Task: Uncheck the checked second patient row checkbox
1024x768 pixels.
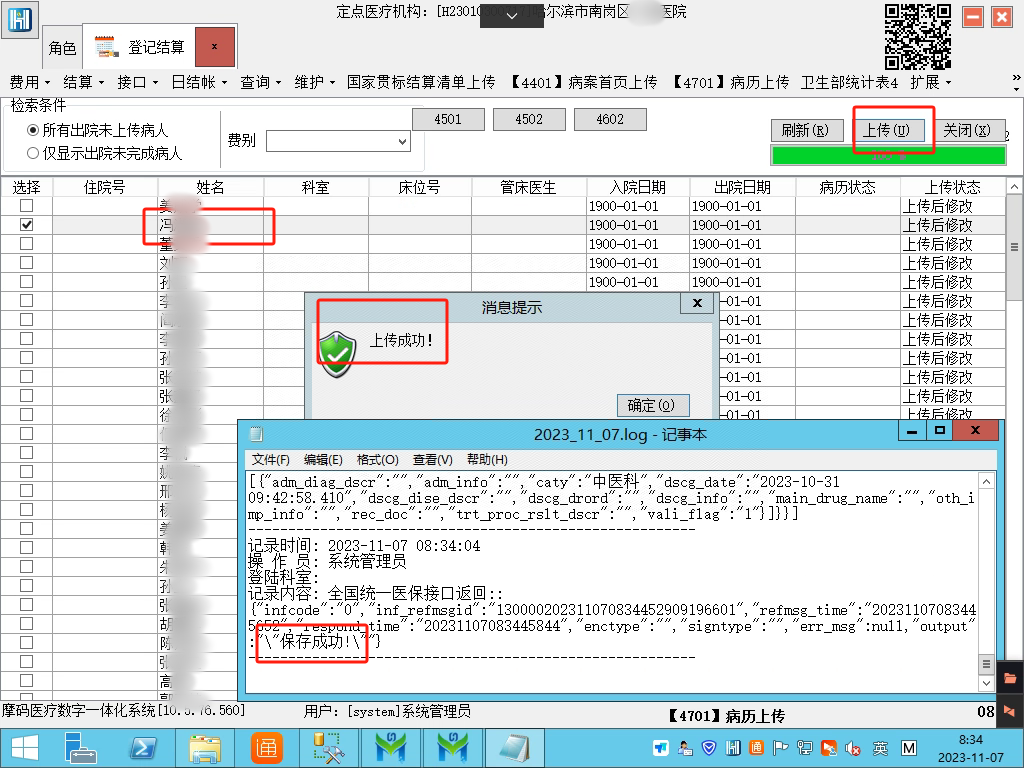Action: click(x=27, y=225)
